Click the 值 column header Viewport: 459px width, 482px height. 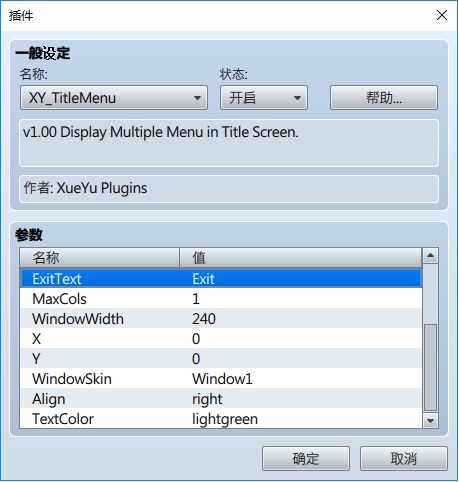(x=301, y=258)
